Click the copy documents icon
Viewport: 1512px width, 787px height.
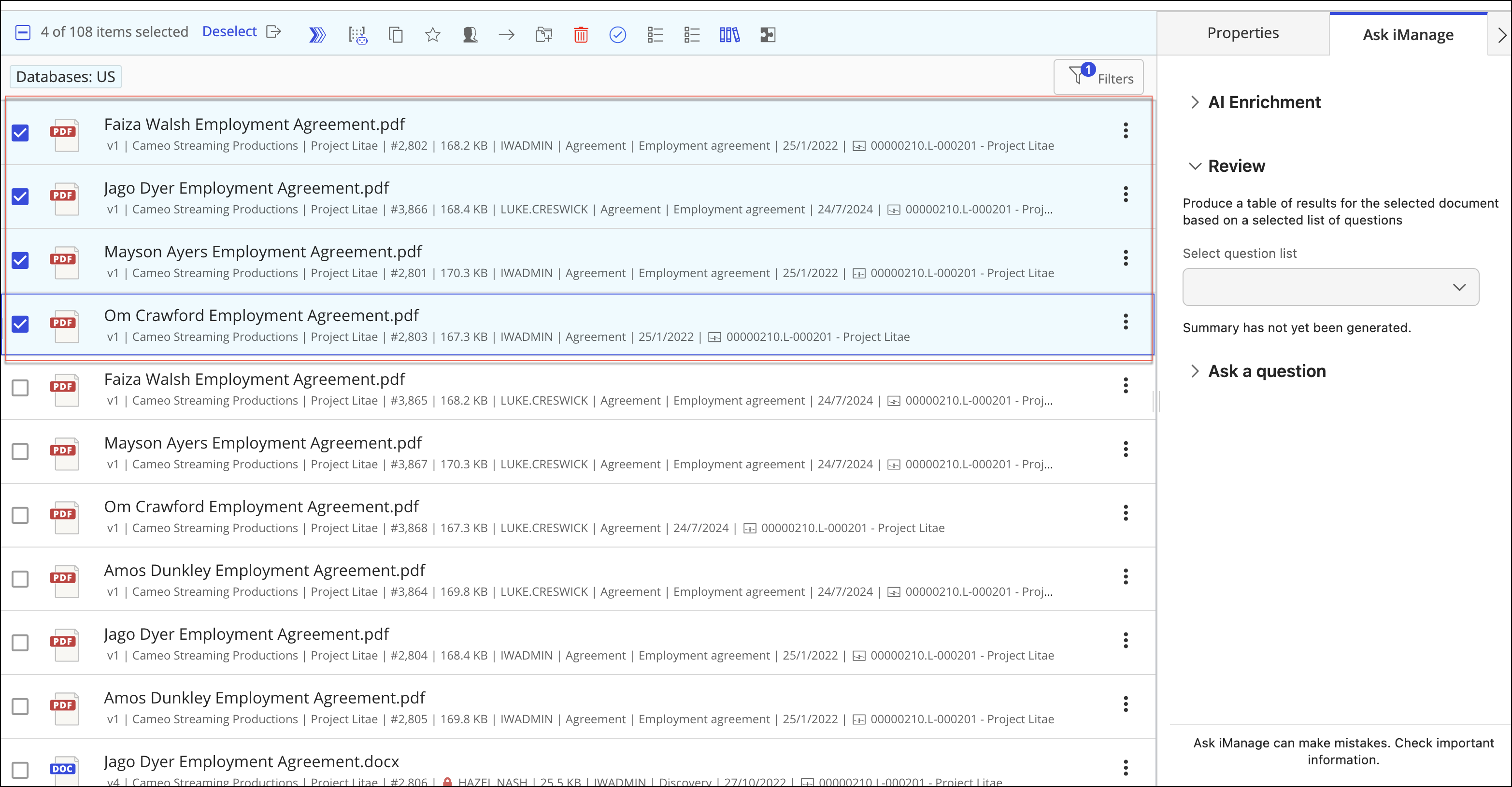(396, 35)
